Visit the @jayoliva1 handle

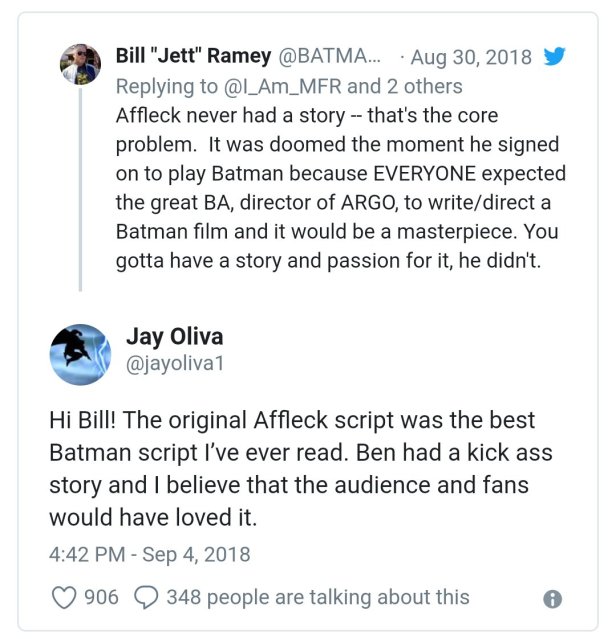click(x=175, y=365)
